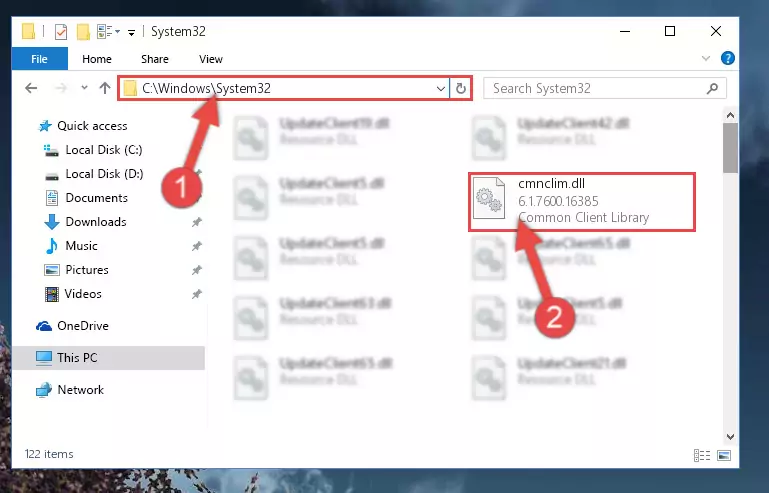Click the 122 items status text
The image size is (769, 493).
49,454
